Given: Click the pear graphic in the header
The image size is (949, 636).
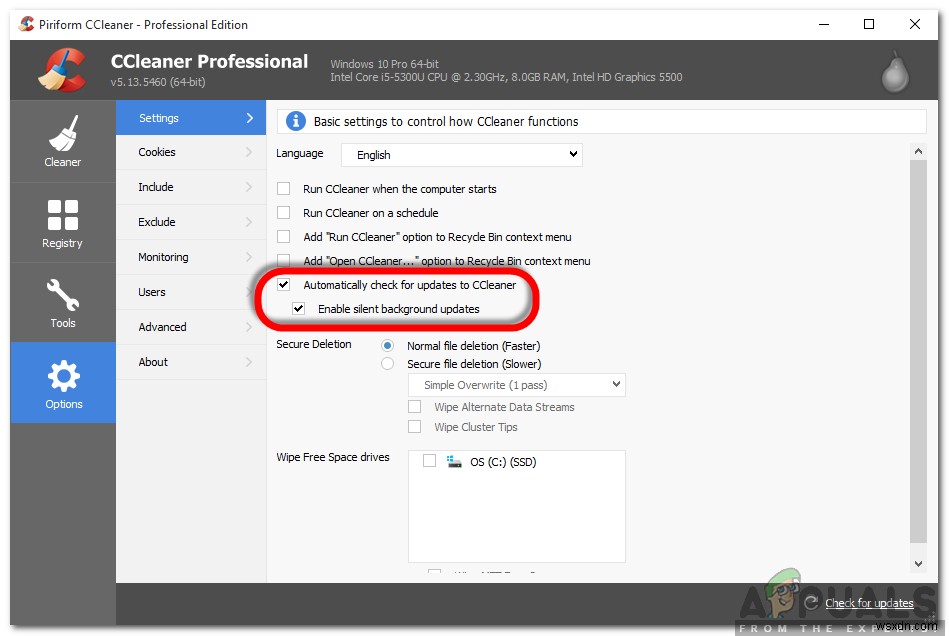Looking at the screenshot, I should click(893, 70).
